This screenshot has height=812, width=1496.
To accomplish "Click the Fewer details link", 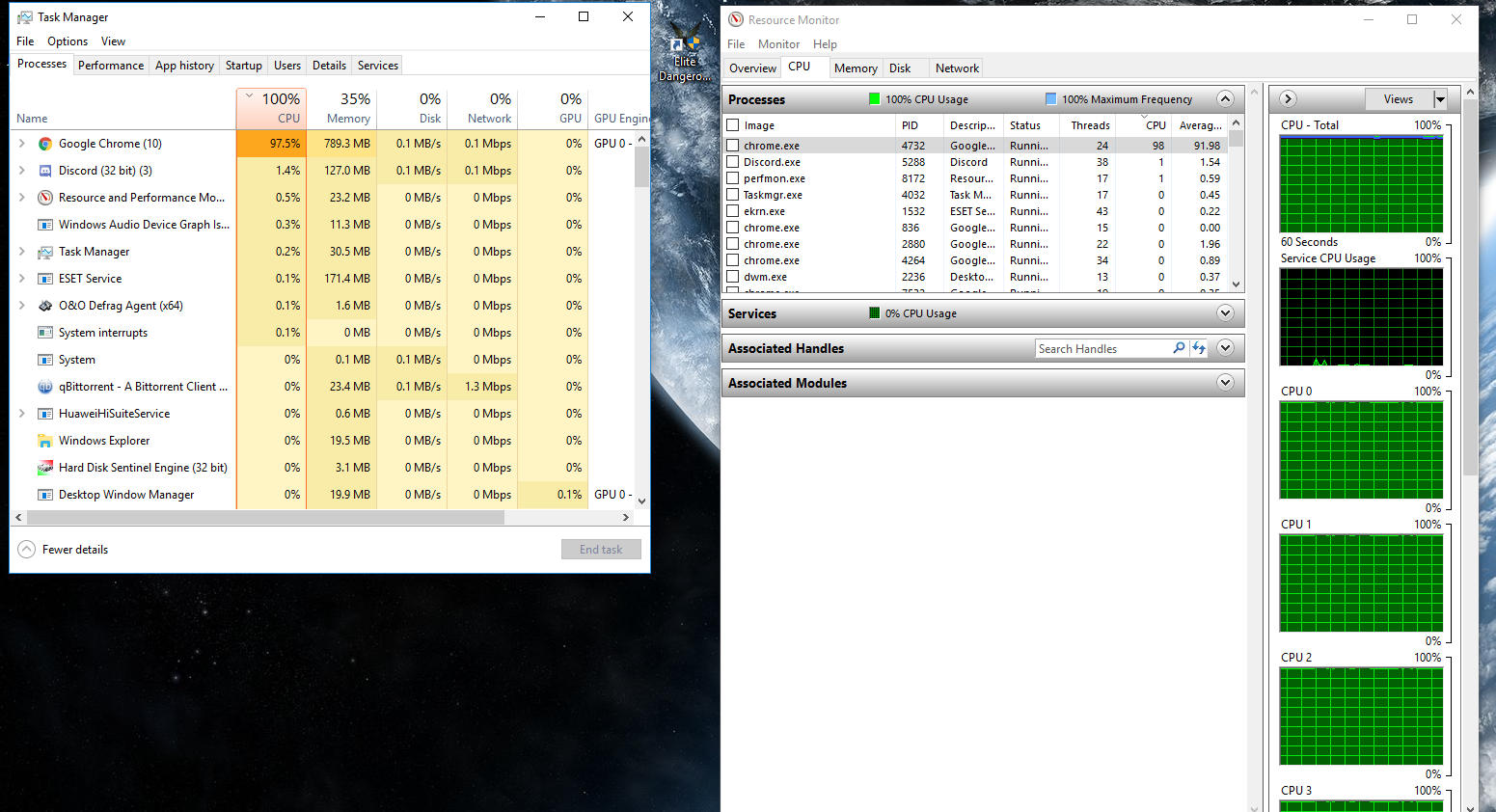I will [75, 550].
